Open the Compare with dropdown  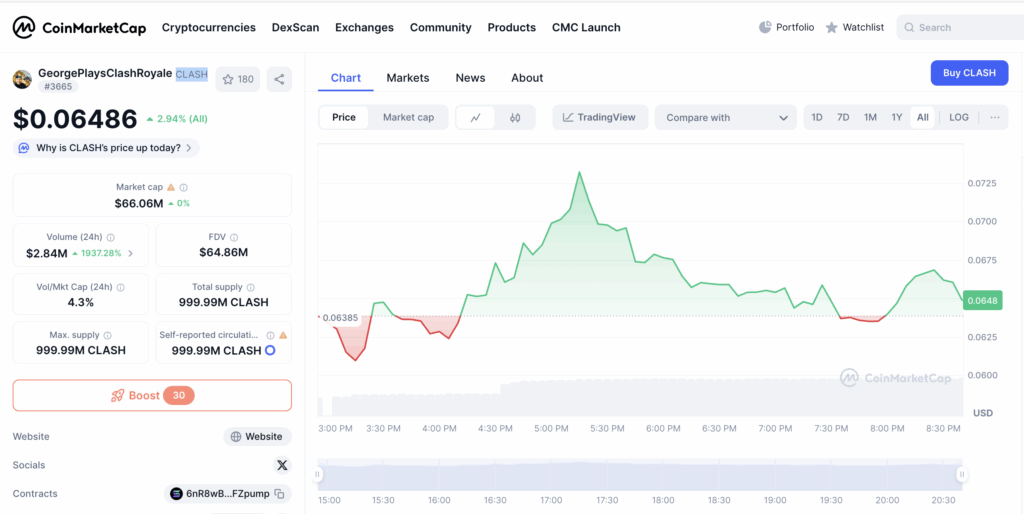tap(725, 118)
